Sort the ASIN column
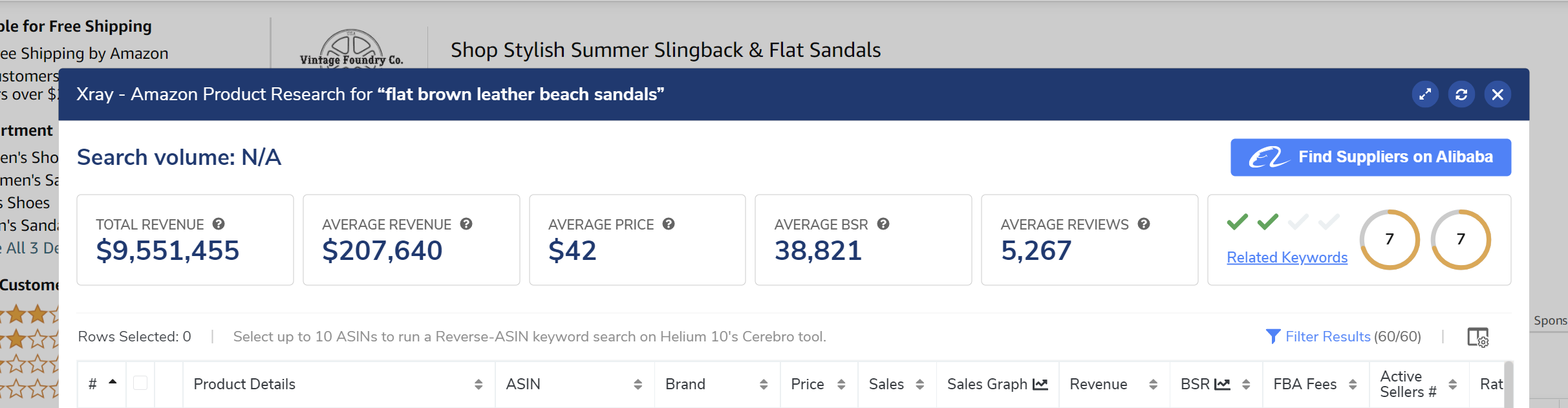Image resolution: width=1568 pixels, height=408 pixels. 638,384
